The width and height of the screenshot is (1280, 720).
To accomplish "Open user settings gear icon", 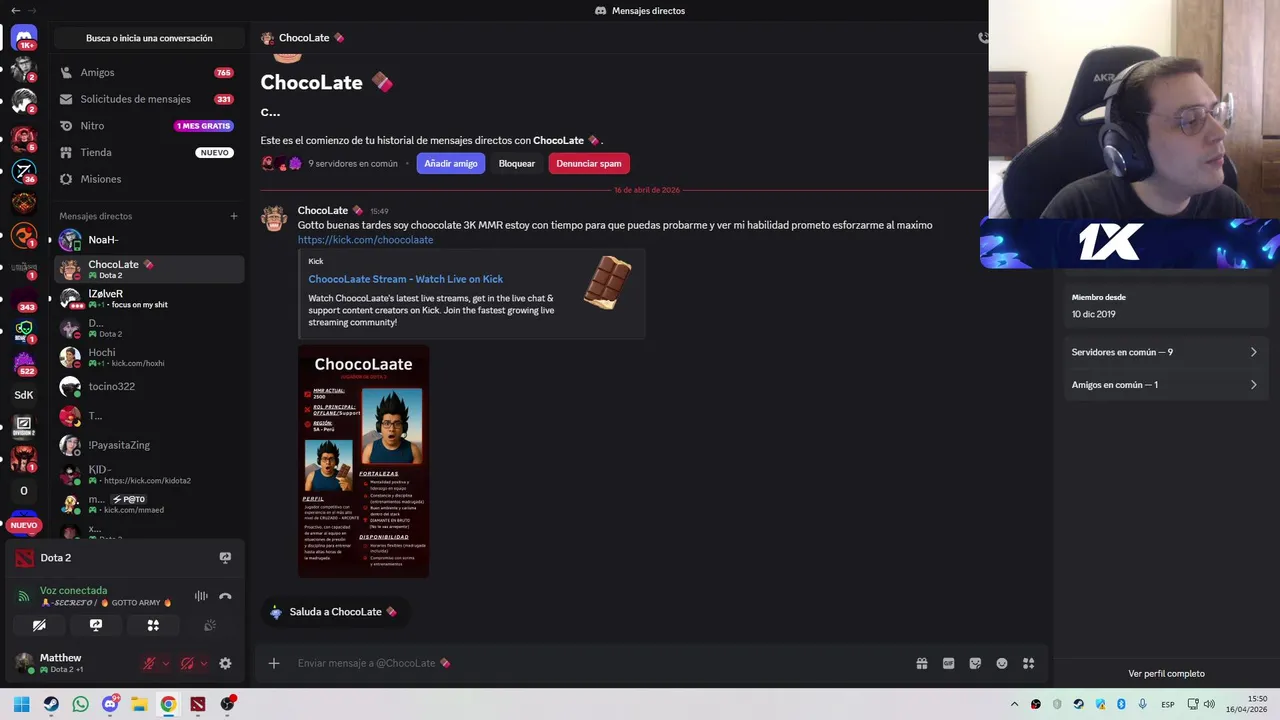I will pyautogui.click(x=225, y=663).
